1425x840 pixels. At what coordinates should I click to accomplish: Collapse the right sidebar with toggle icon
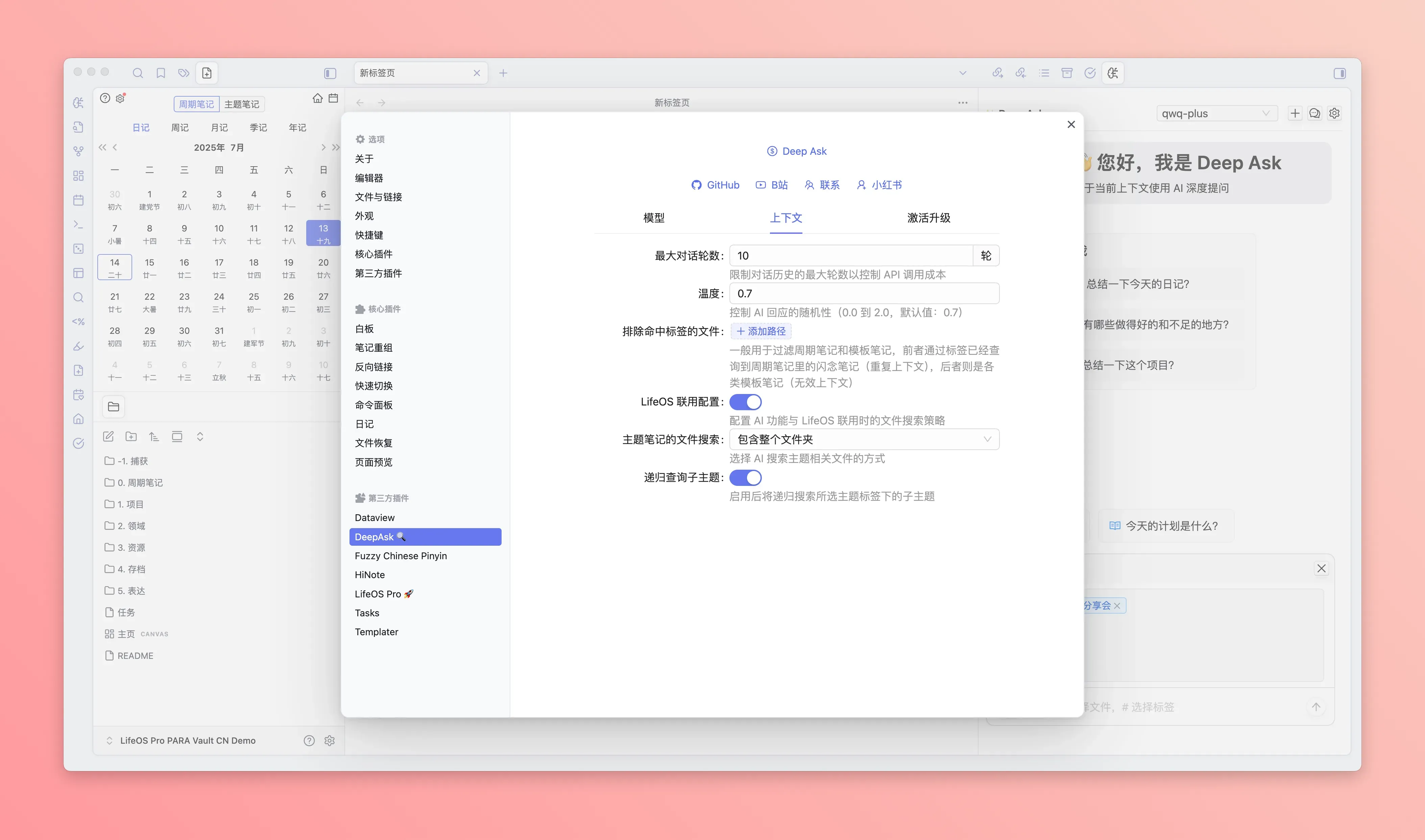[1339, 74]
